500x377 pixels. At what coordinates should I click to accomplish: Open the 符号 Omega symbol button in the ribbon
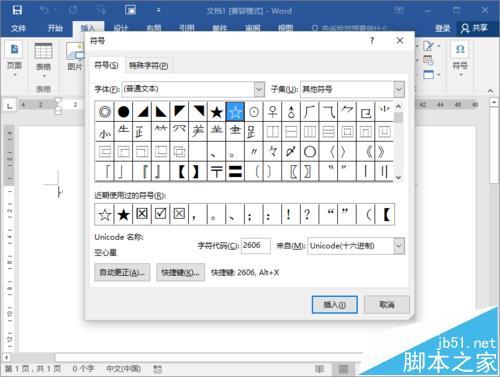[x=460, y=58]
